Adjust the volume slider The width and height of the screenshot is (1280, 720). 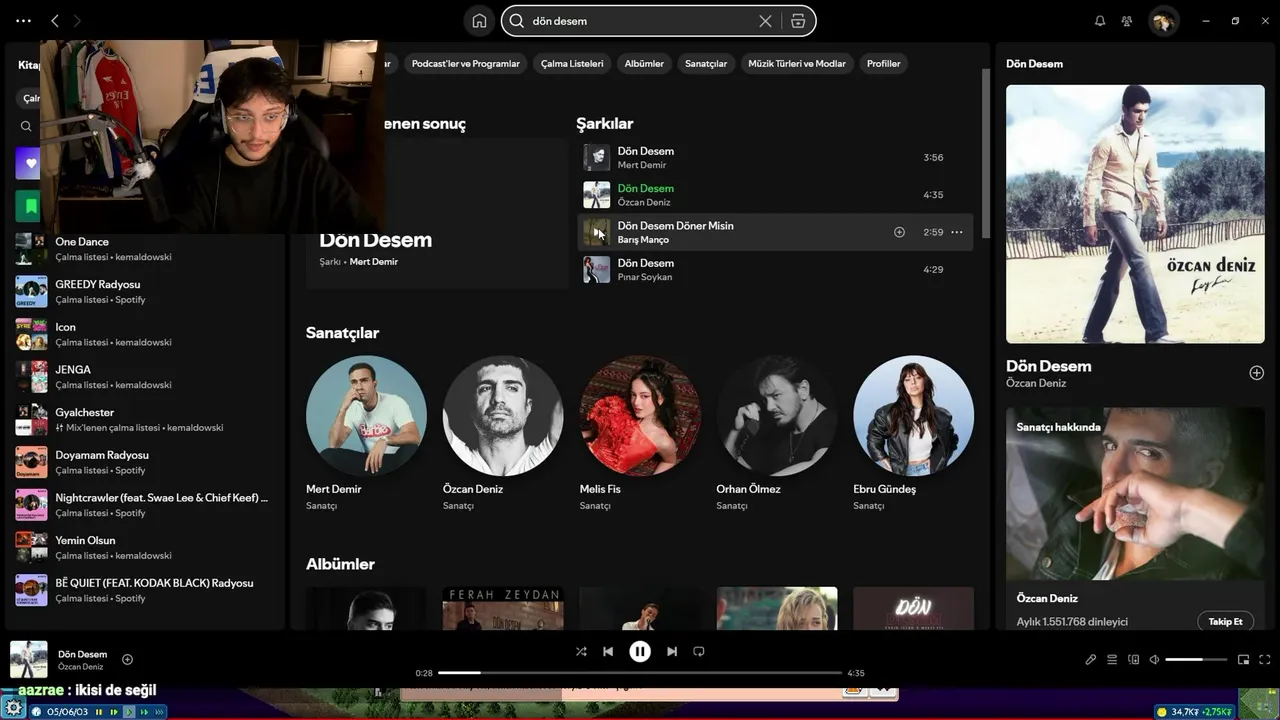tap(1196, 659)
